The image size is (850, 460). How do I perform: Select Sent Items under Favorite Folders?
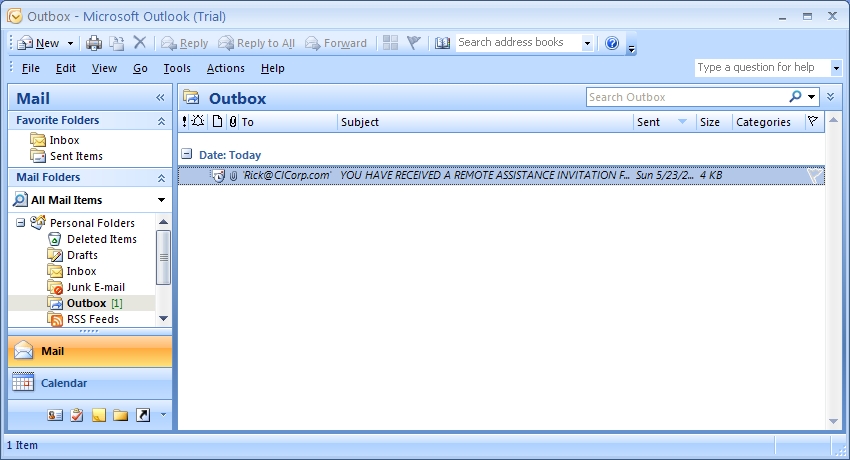pyautogui.click(x=66, y=156)
